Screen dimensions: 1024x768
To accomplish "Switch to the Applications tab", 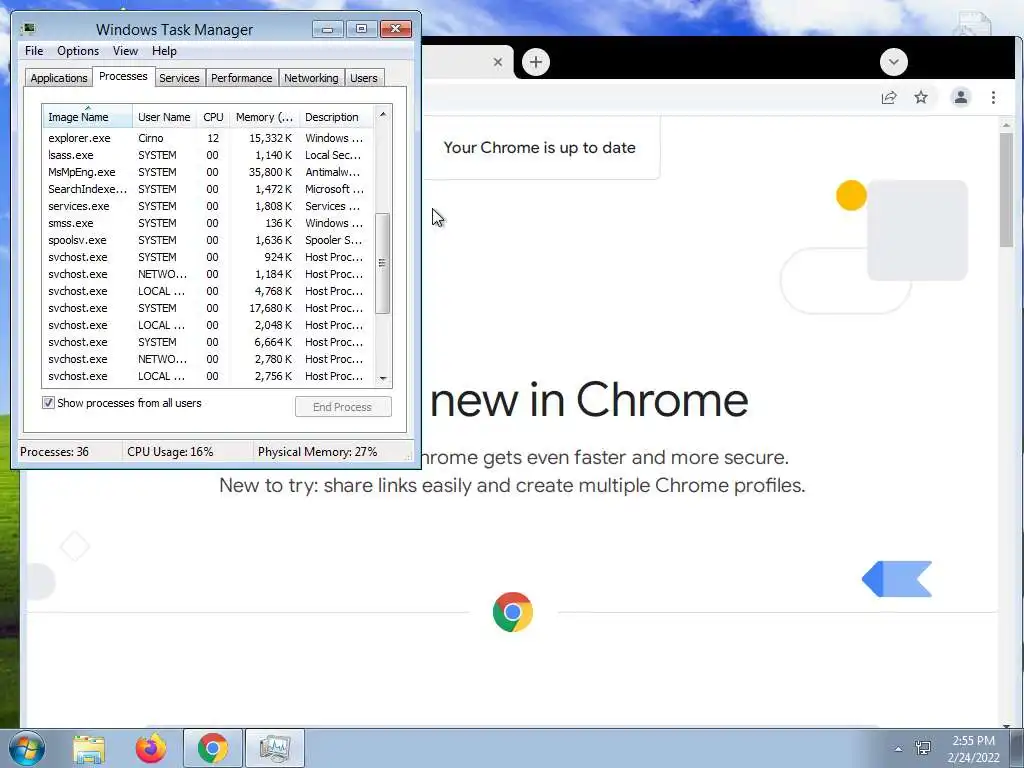I will pos(59,78).
